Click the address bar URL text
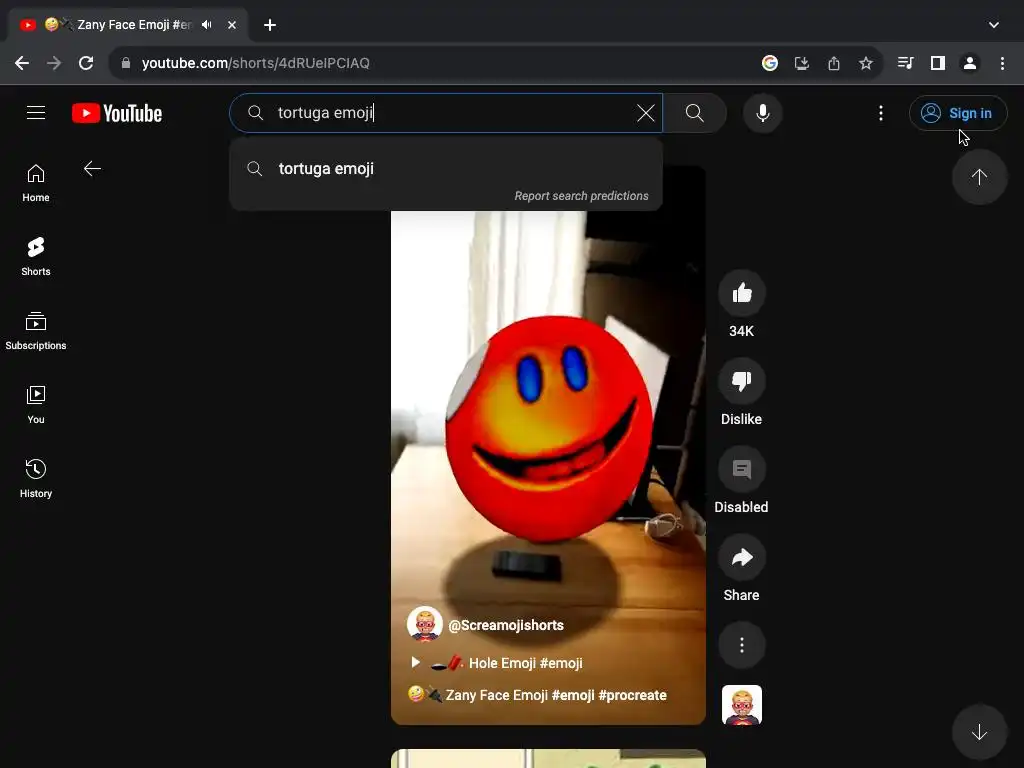 pyautogui.click(x=256, y=63)
